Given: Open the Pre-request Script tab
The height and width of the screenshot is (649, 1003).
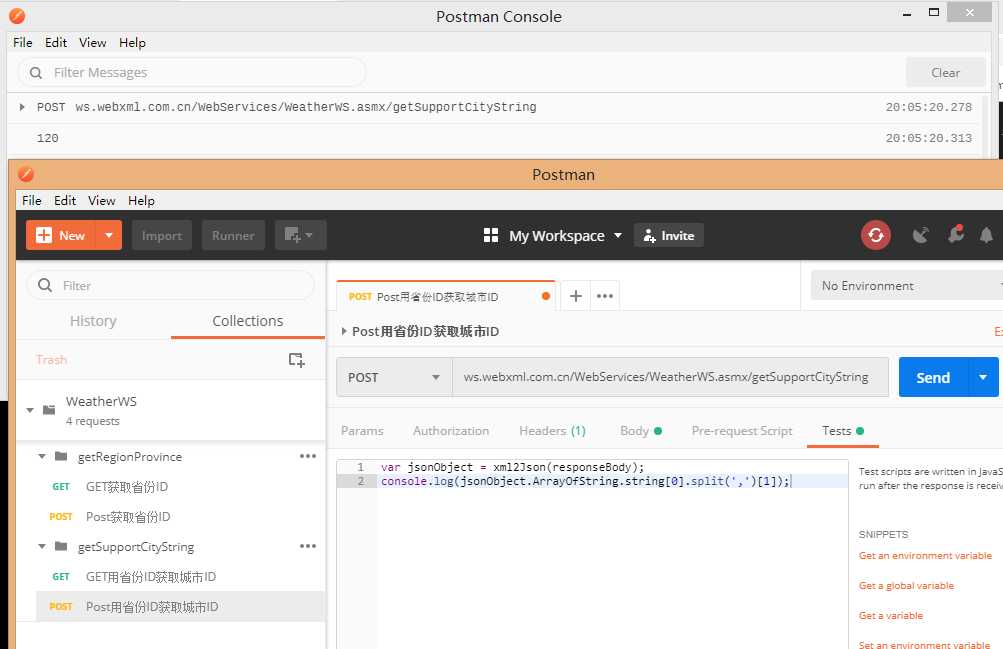Looking at the screenshot, I should point(742,430).
